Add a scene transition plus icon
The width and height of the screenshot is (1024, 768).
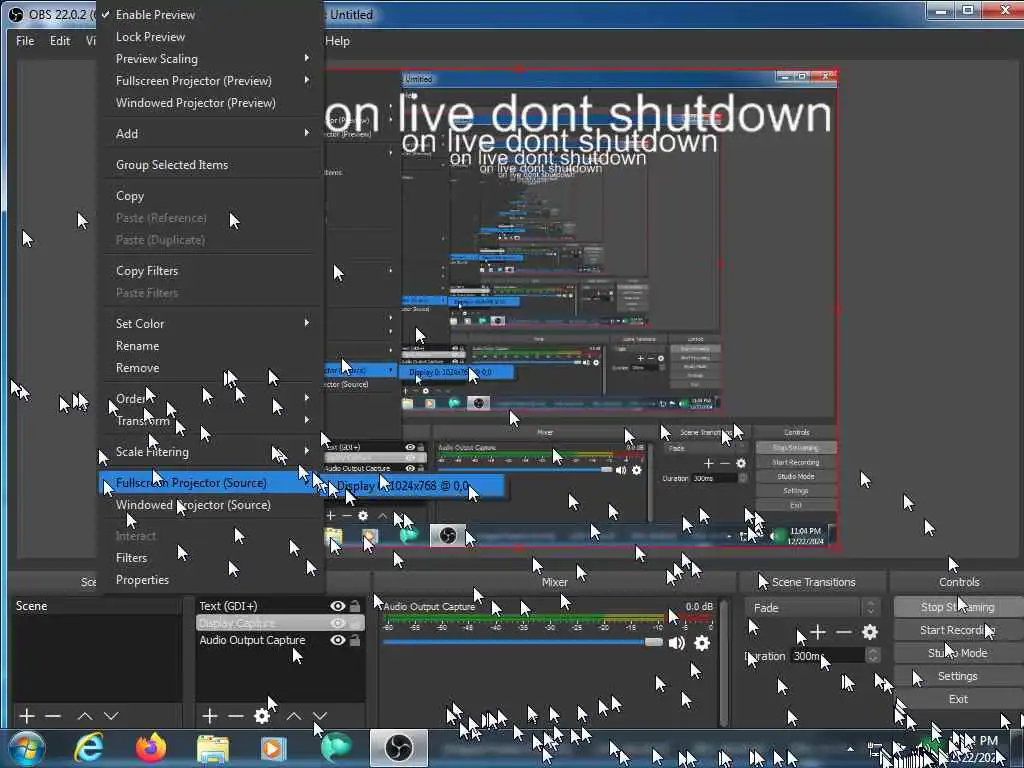(x=818, y=632)
